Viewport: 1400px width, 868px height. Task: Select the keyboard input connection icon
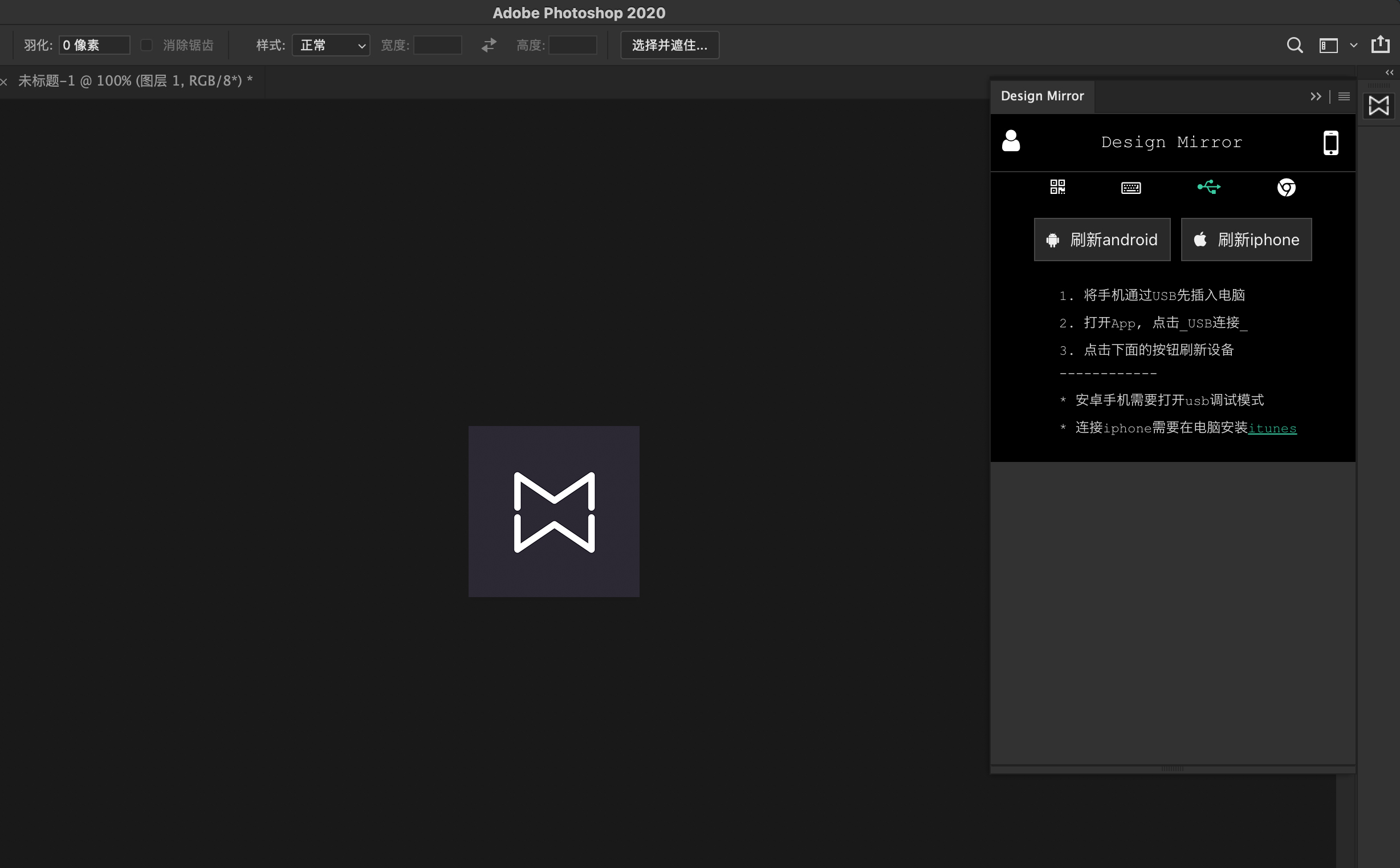[x=1131, y=188]
